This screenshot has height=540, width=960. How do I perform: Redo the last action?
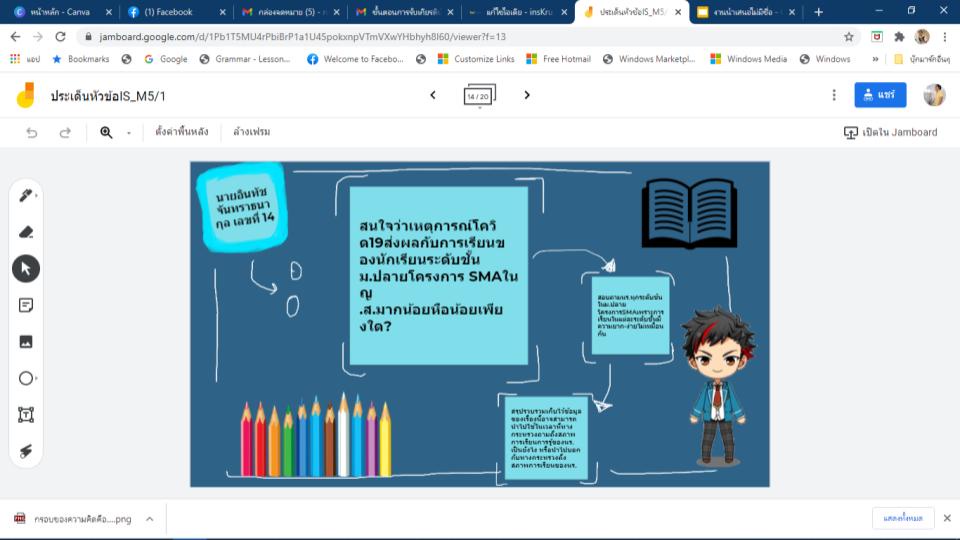pos(65,132)
